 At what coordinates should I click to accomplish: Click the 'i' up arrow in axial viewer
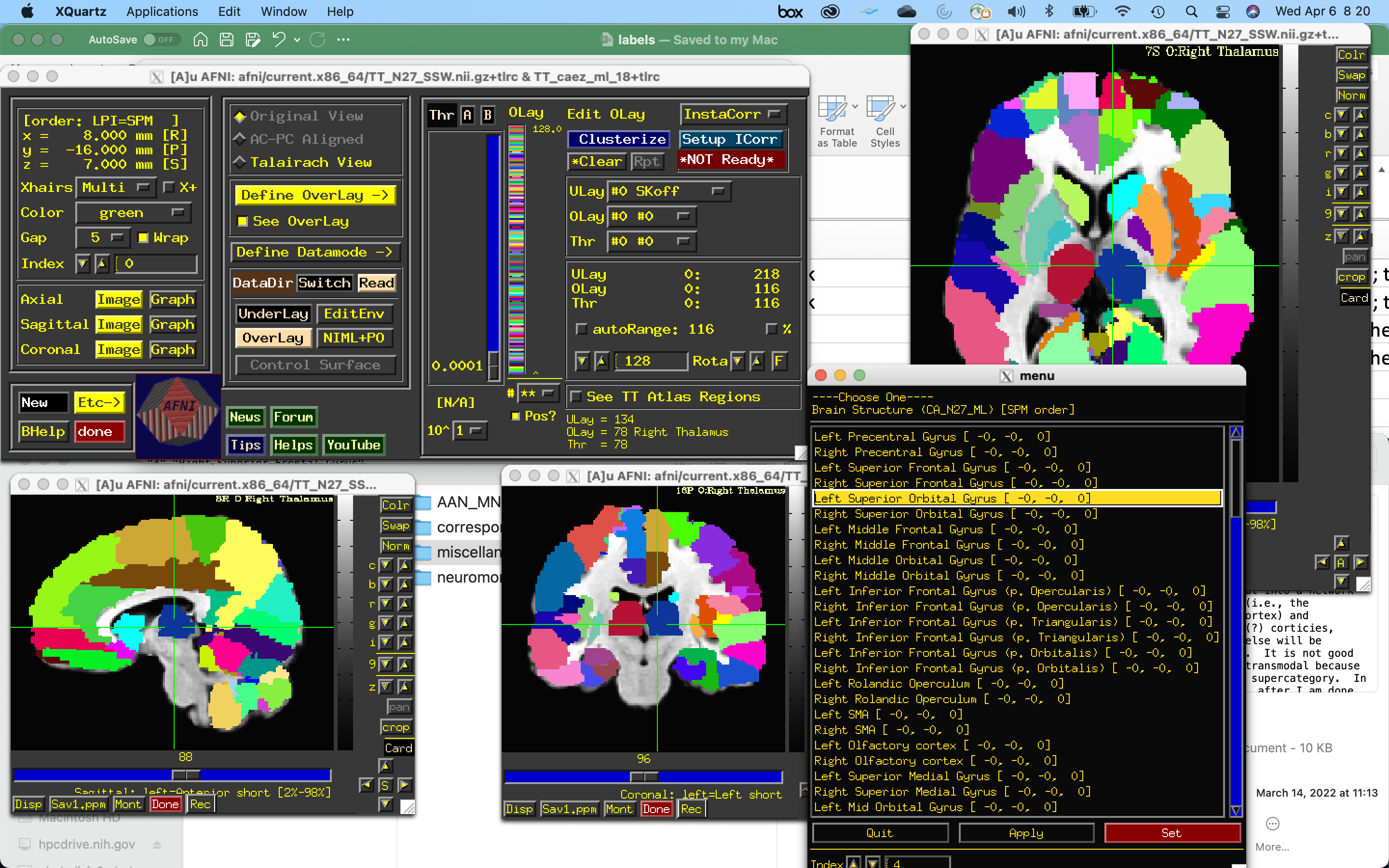1360,192
